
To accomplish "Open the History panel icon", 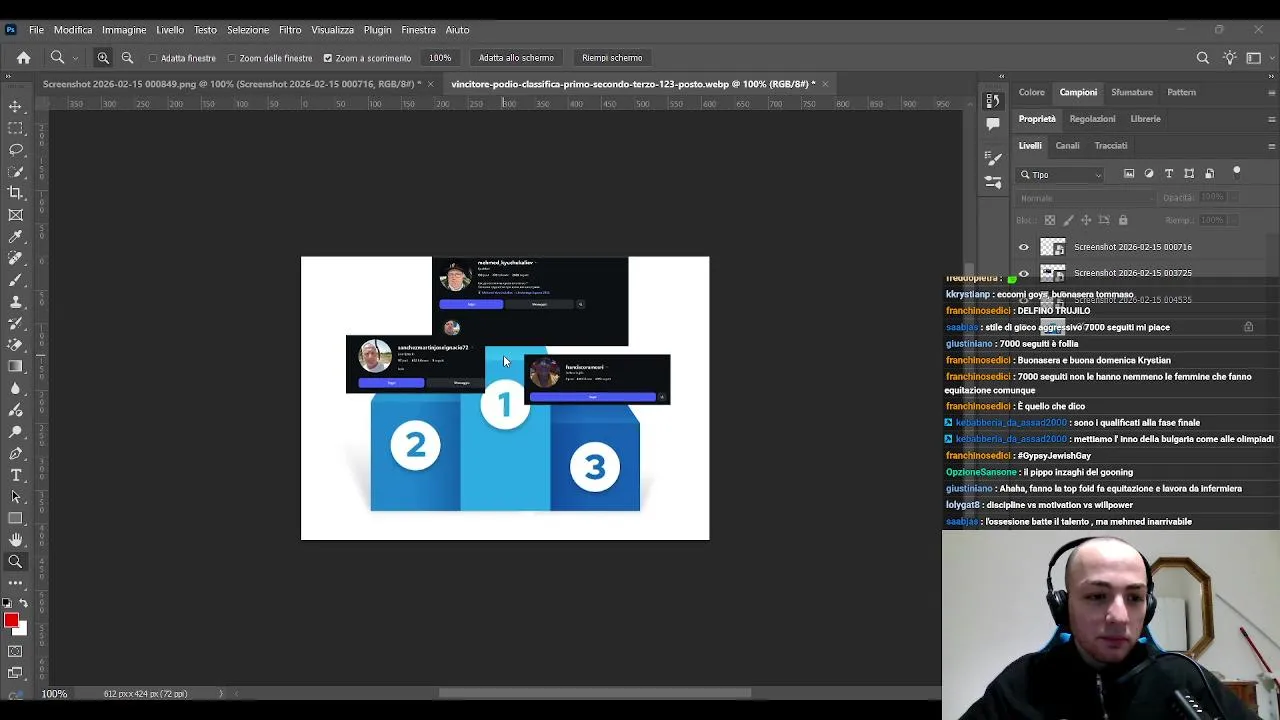I will pyautogui.click(x=992, y=100).
